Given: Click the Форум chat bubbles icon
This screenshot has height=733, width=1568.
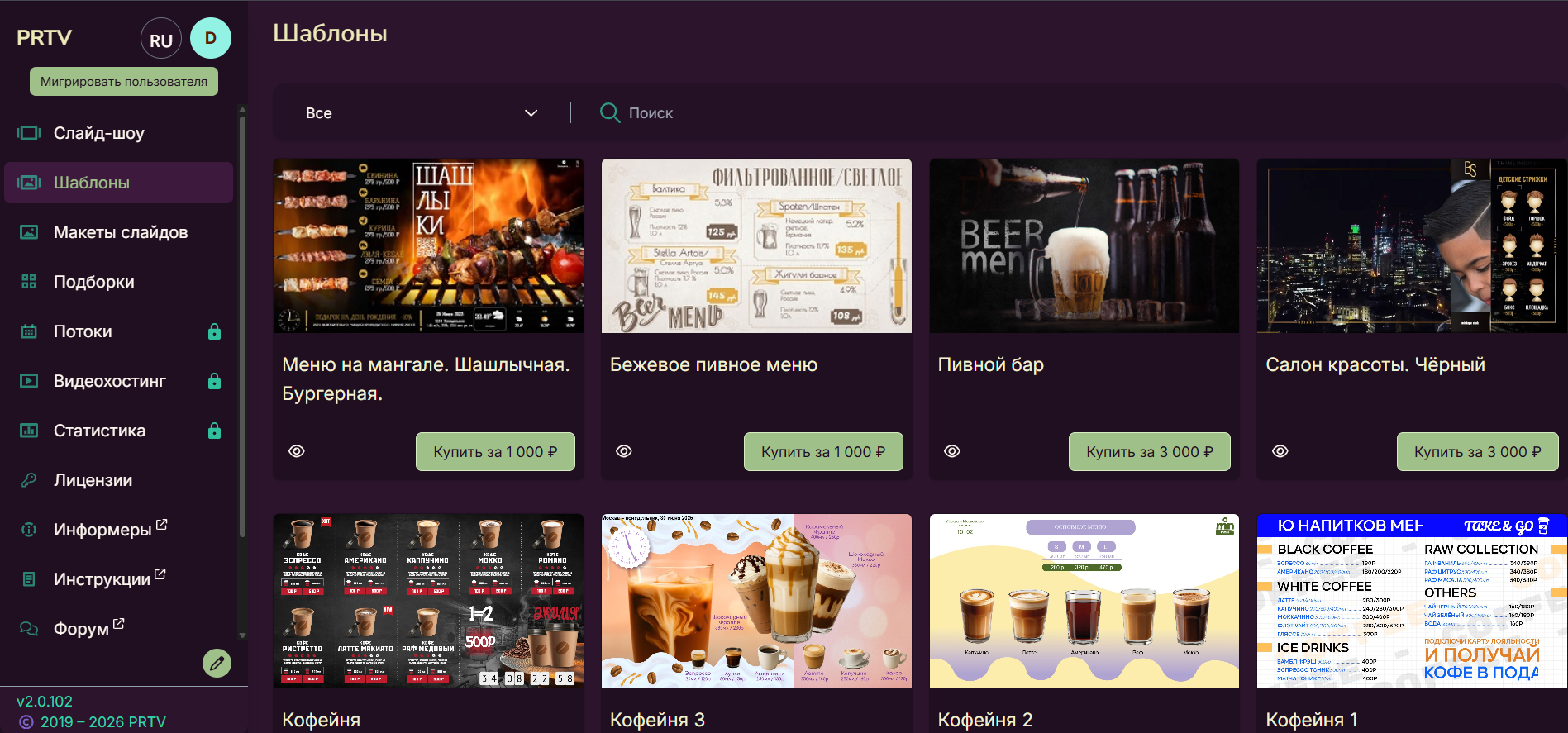Looking at the screenshot, I should [29, 629].
